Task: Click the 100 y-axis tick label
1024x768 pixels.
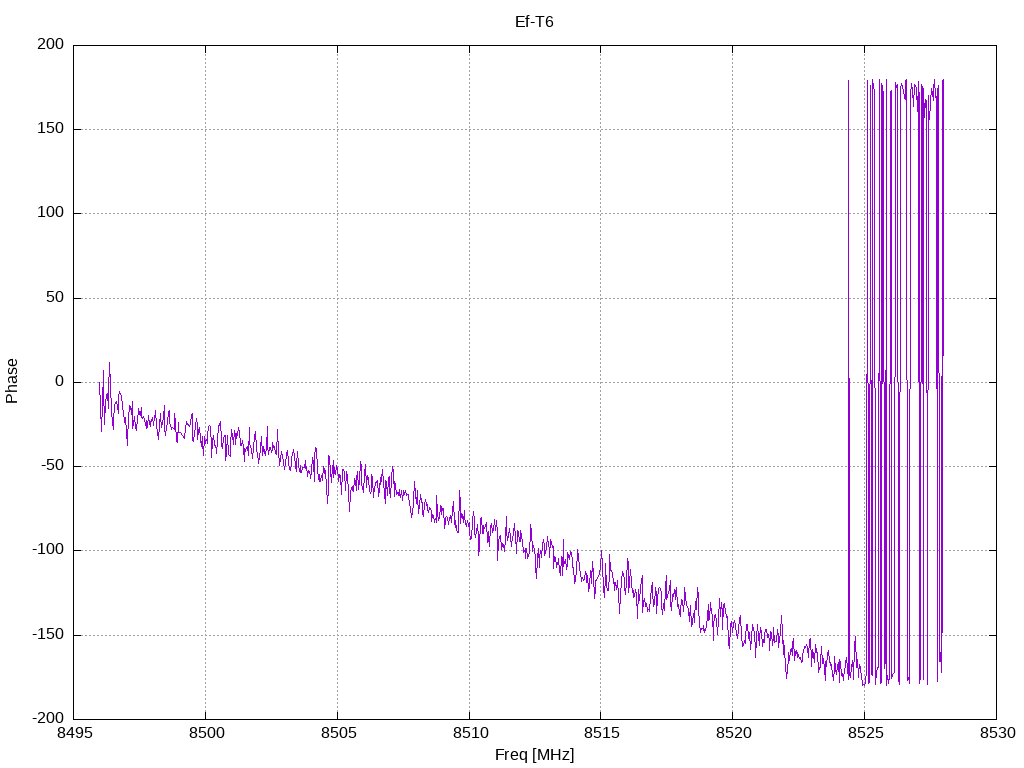Action: 50,213
